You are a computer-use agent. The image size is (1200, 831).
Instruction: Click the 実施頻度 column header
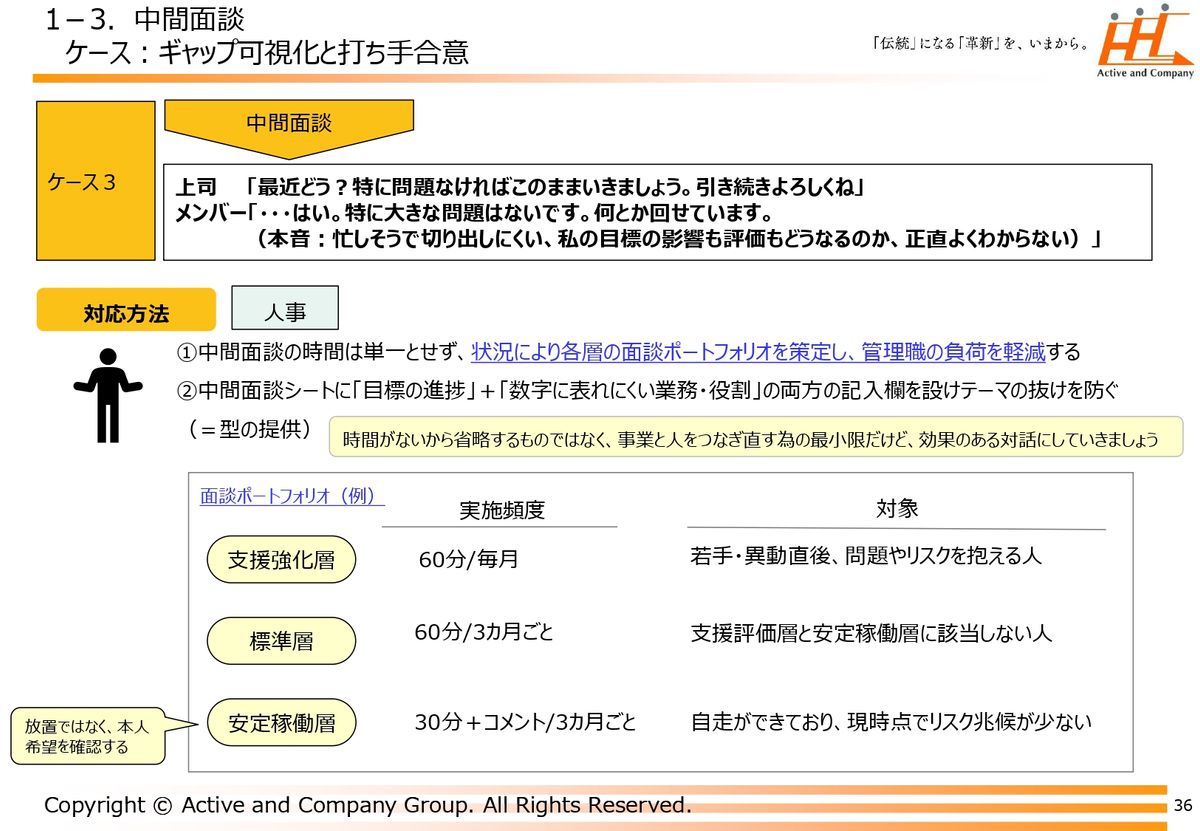pyautogui.click(x=501, y=510)
